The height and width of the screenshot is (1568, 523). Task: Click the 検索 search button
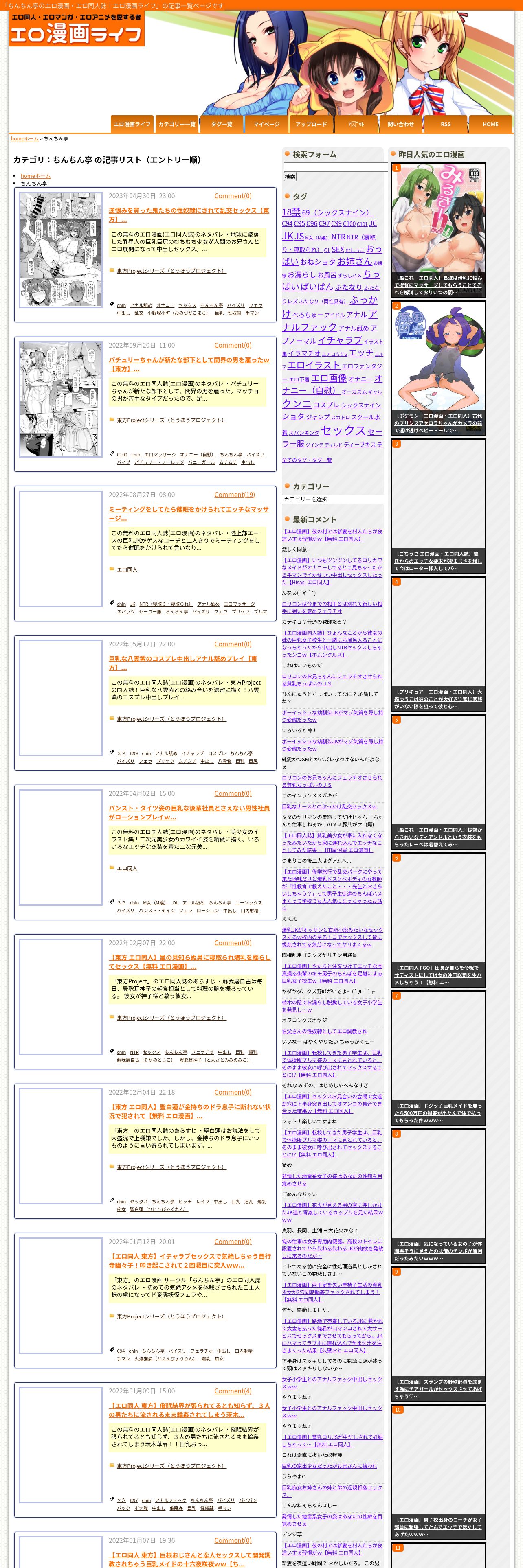290,177
